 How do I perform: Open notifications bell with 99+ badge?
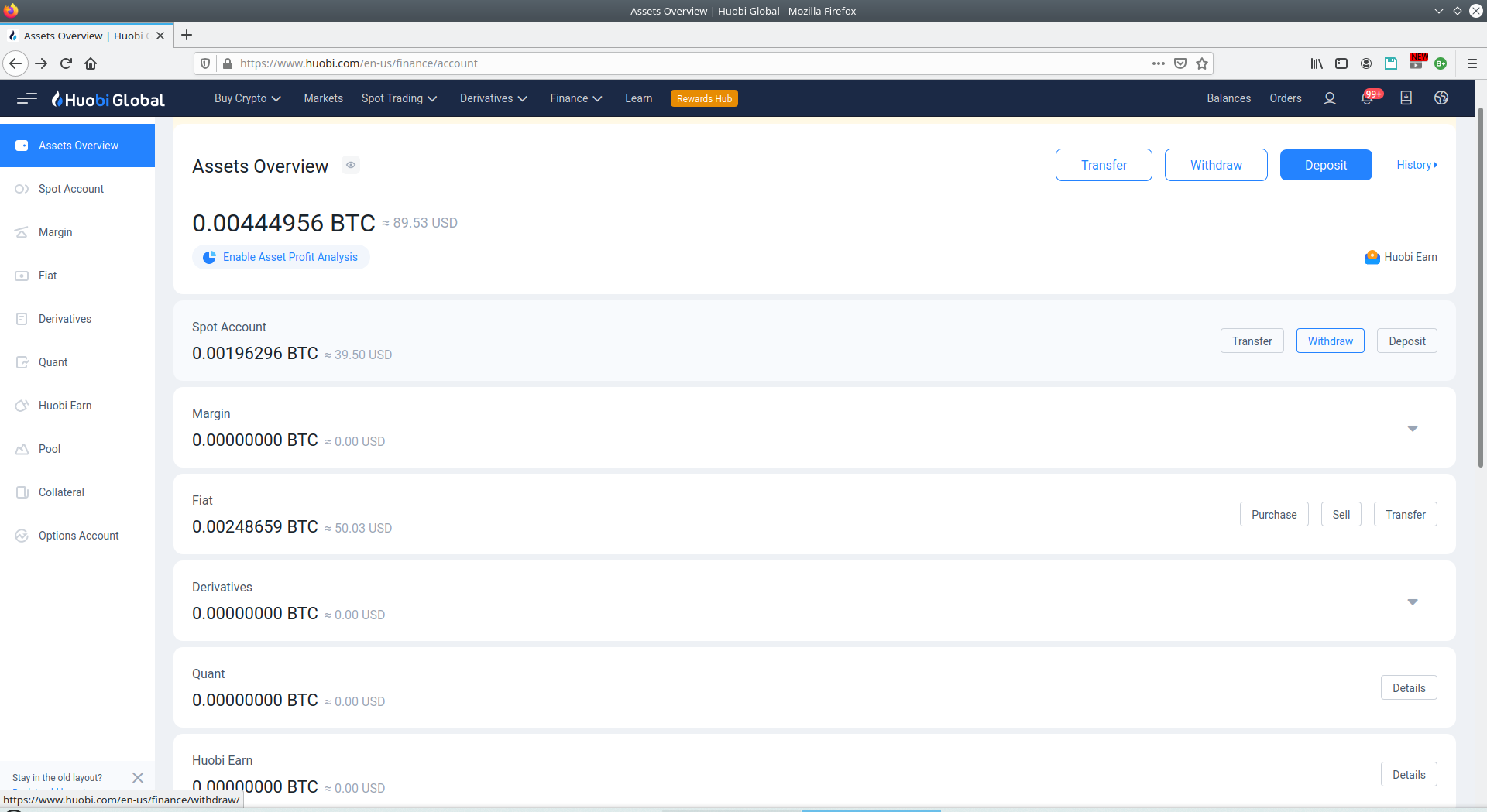[1368, 98]
